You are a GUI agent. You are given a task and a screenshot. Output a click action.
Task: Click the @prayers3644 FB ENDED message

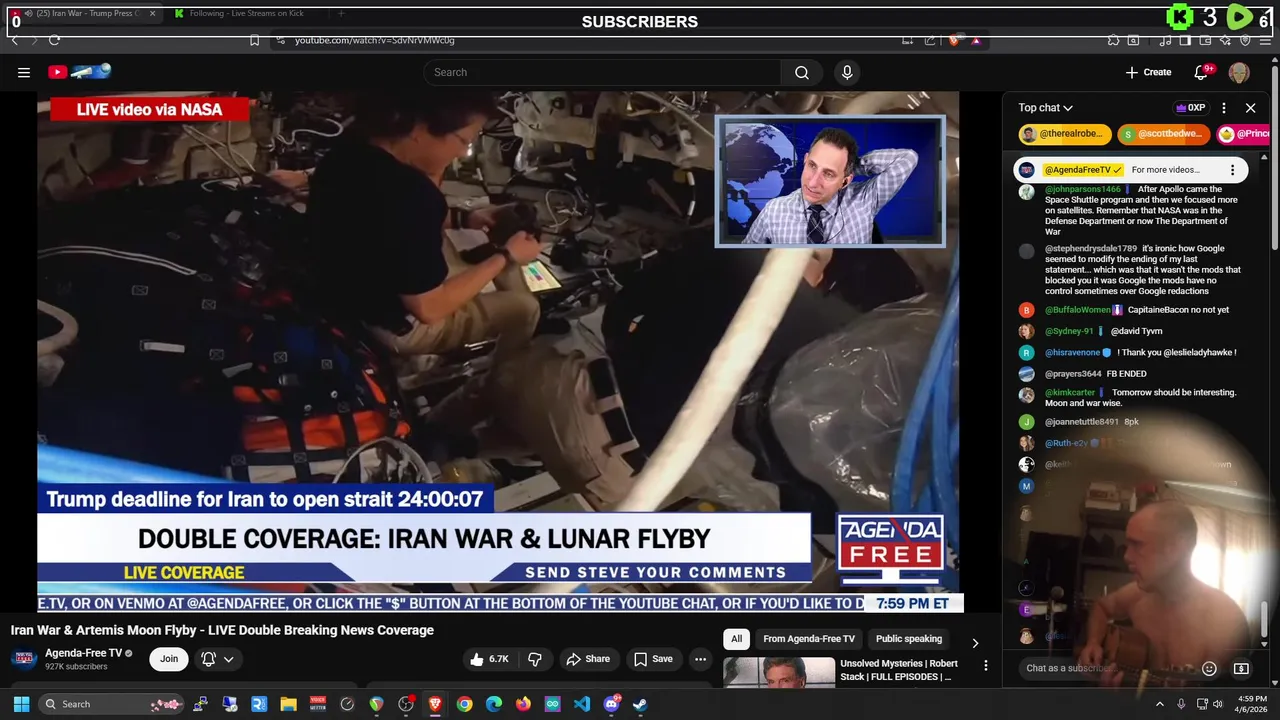(1127, 374)
